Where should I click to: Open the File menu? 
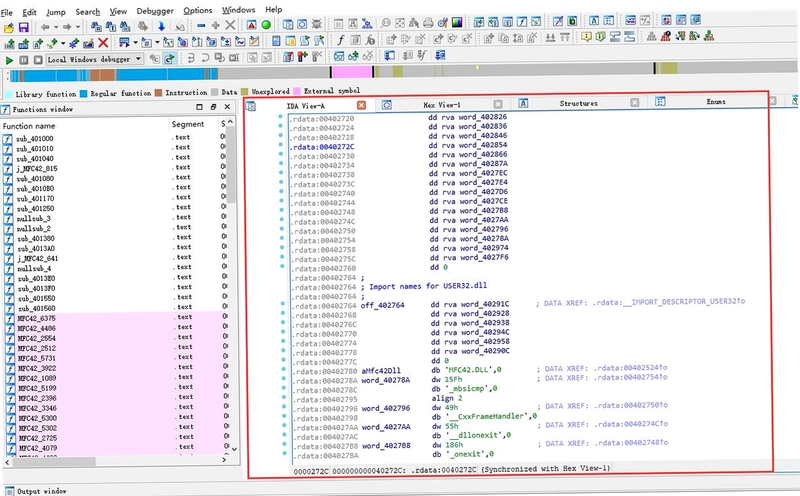pyautogui.click(x=7, y=12)
